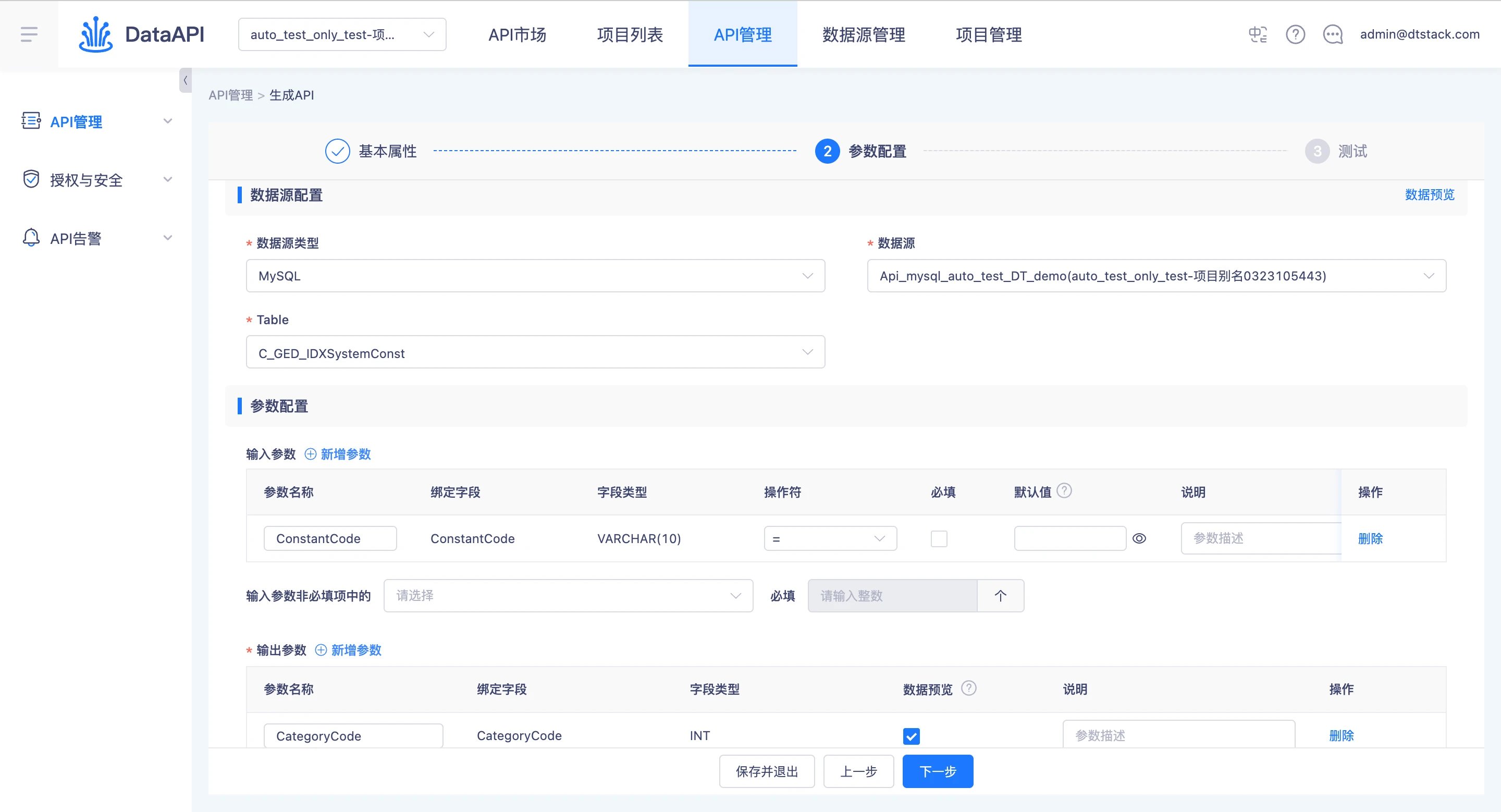Focus the CategoryCode parameter name field

(x=353, y=736)
